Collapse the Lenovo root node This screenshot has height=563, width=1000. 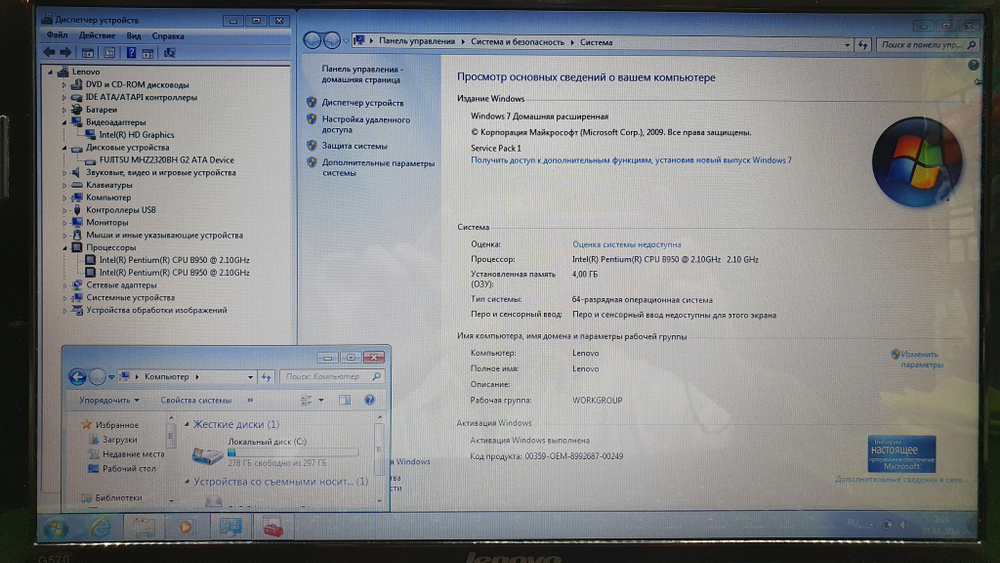(x=51, y=72)
